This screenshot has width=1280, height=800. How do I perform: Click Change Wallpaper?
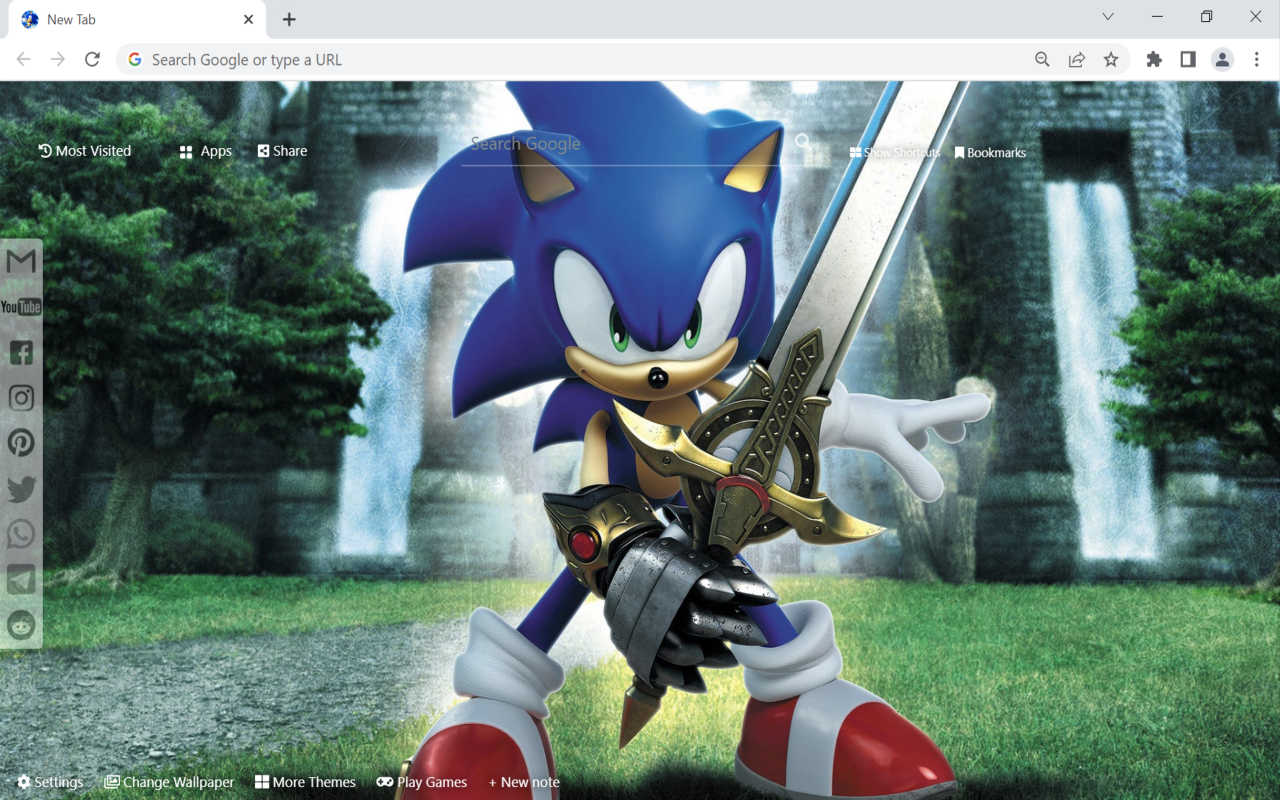click(x=169, y=782)
